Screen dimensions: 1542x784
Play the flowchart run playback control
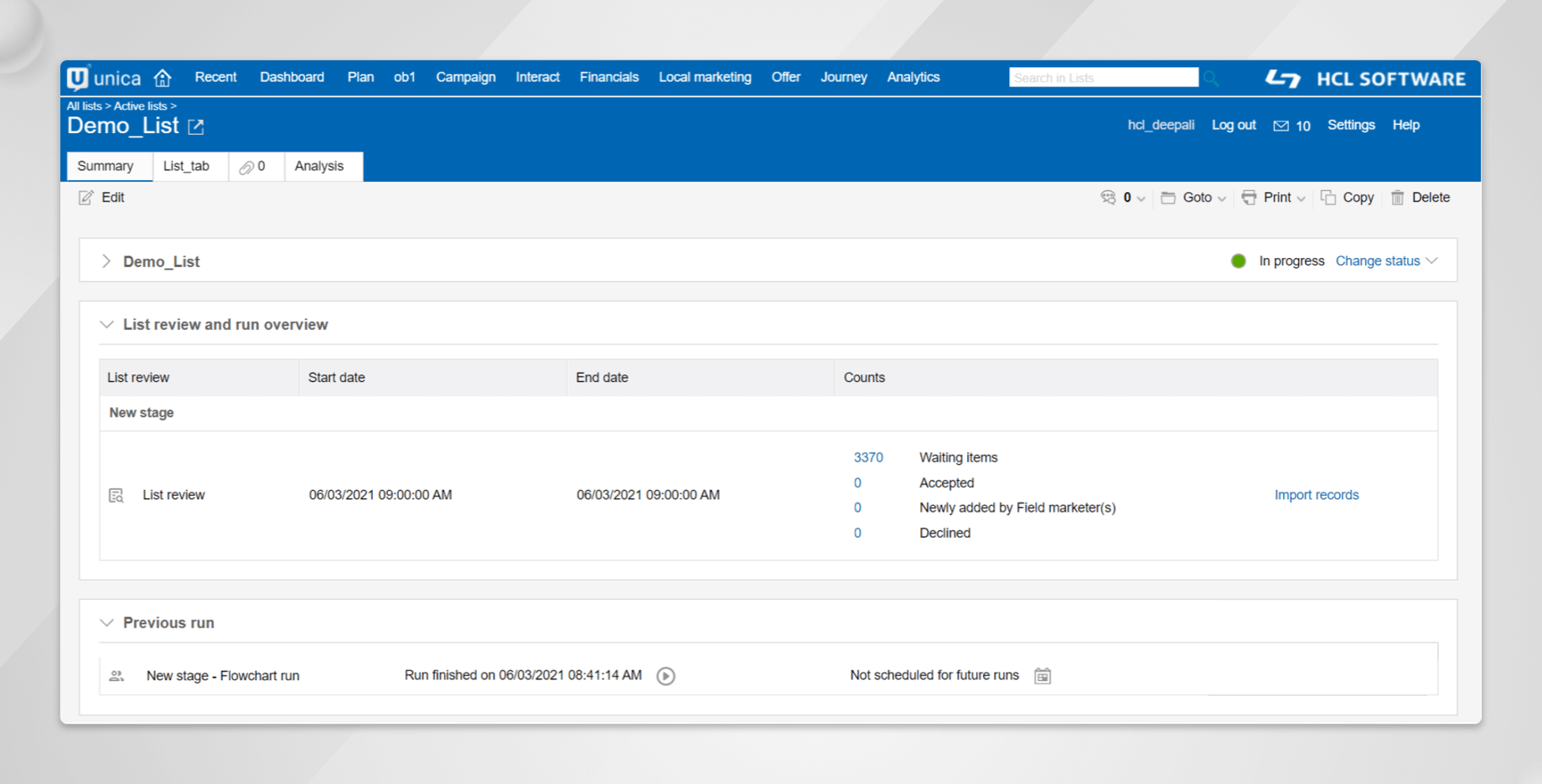click(x=665, y=676)
